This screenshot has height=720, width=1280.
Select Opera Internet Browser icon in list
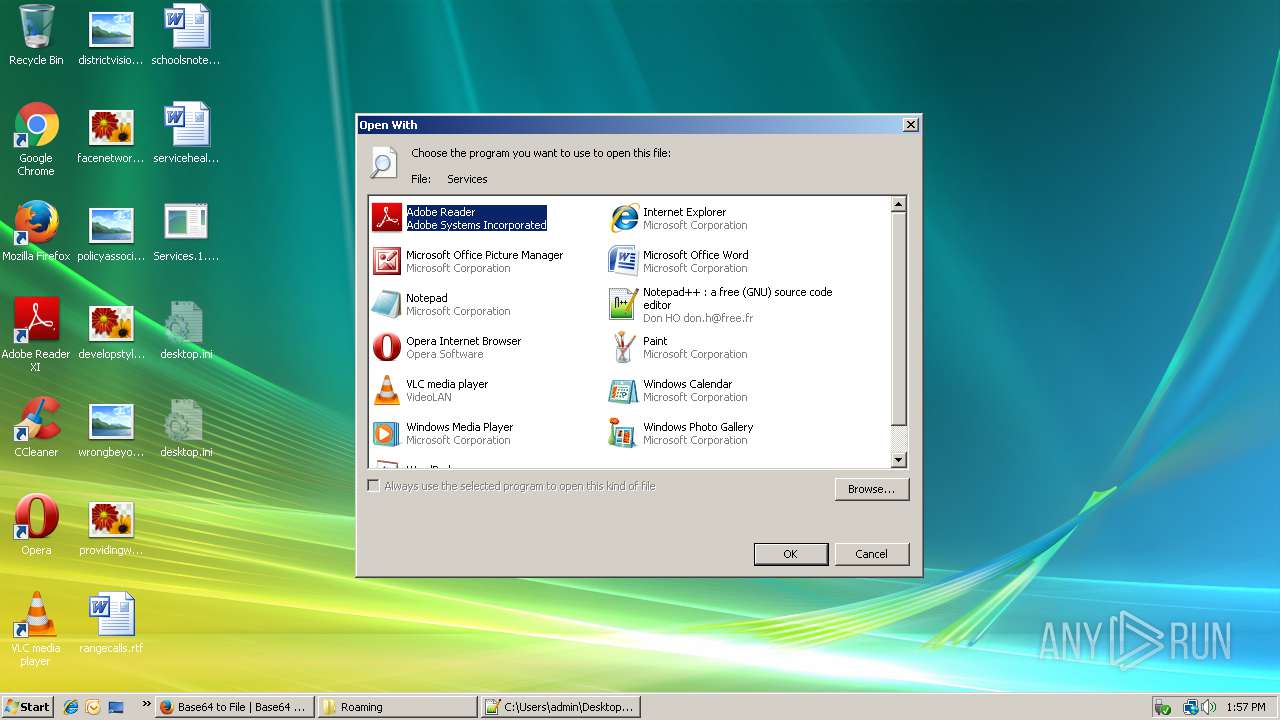coord(387,347)
